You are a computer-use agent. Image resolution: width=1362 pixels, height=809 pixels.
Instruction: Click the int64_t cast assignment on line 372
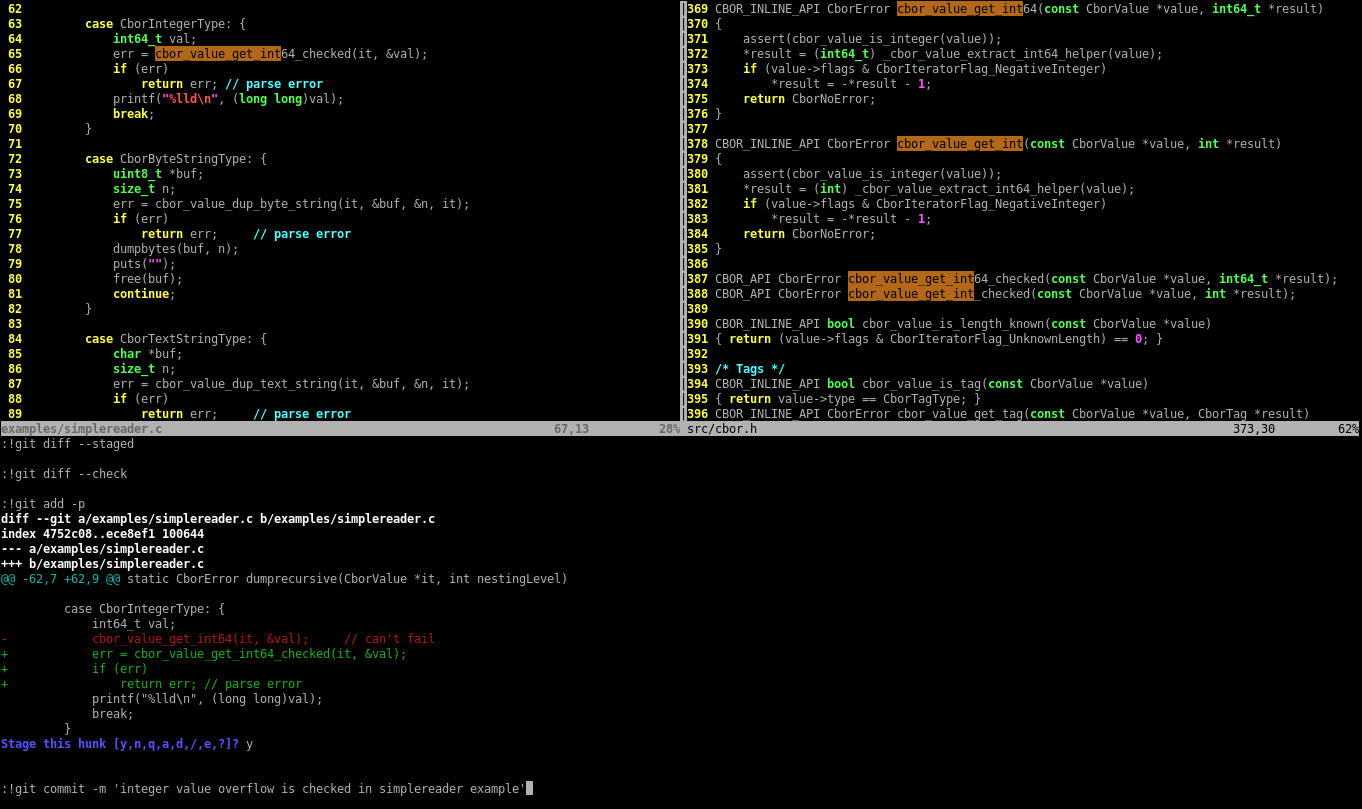click(953, 54)
